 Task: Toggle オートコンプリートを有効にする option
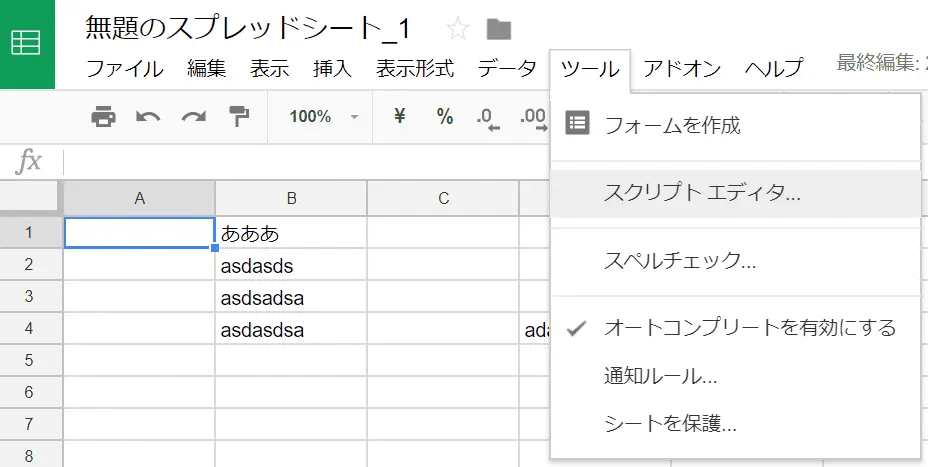tap(749, 328)
